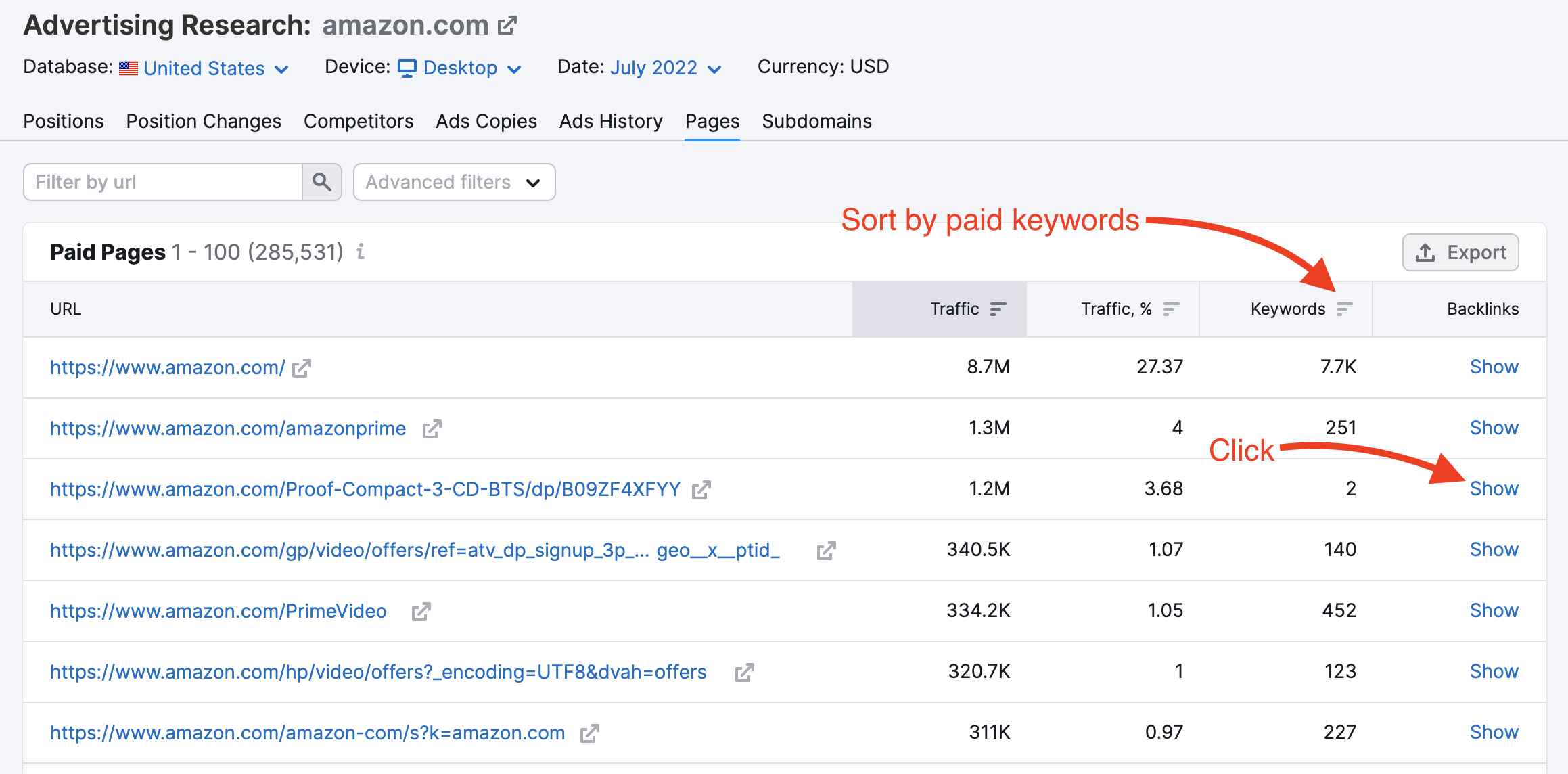Open external link icon for PrimeVideo row
This screenshot has height=774, width=1568.
point(421,612)
